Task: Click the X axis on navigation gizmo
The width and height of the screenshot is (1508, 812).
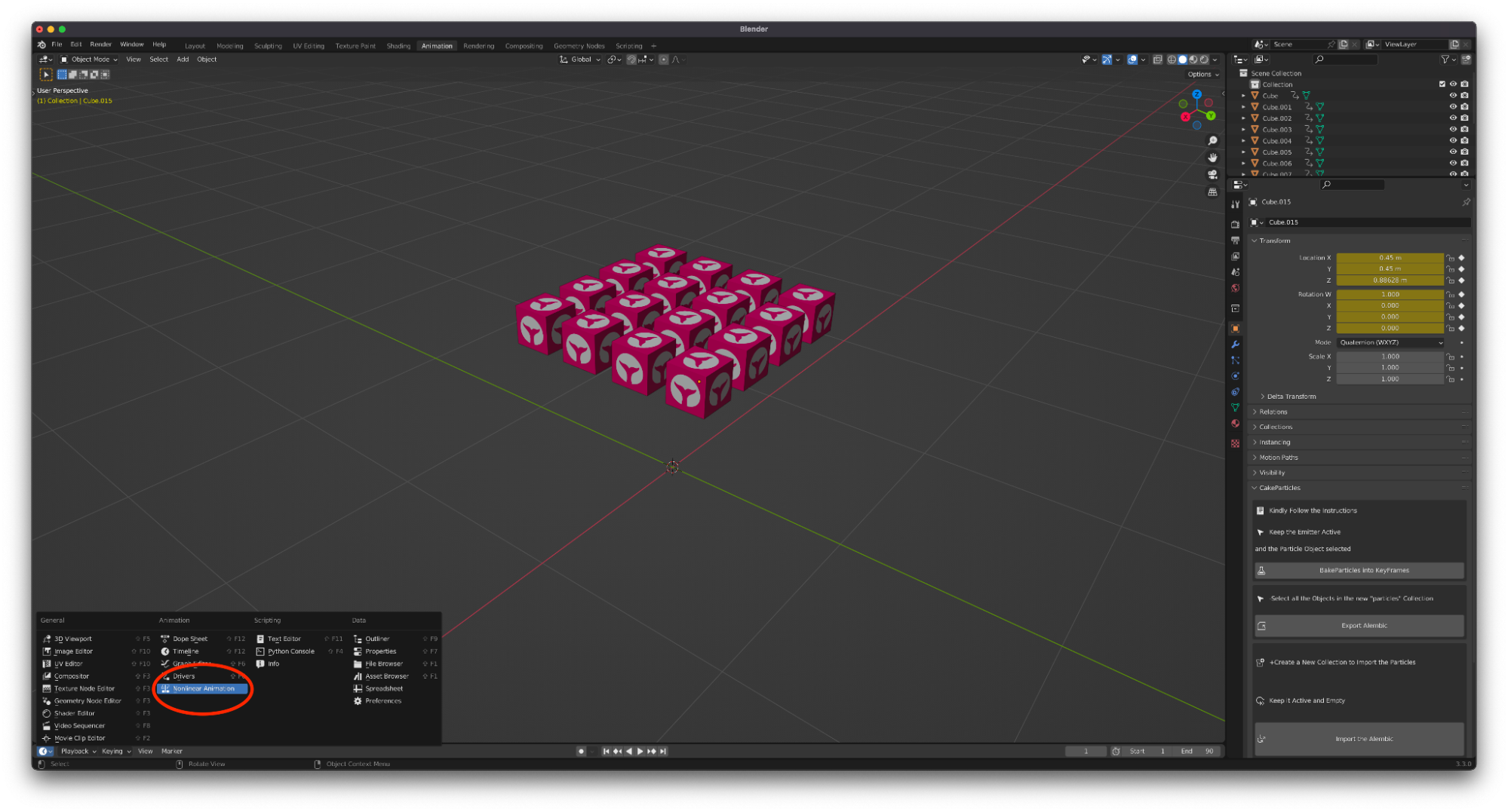Action: click(x=1185, y=117)
